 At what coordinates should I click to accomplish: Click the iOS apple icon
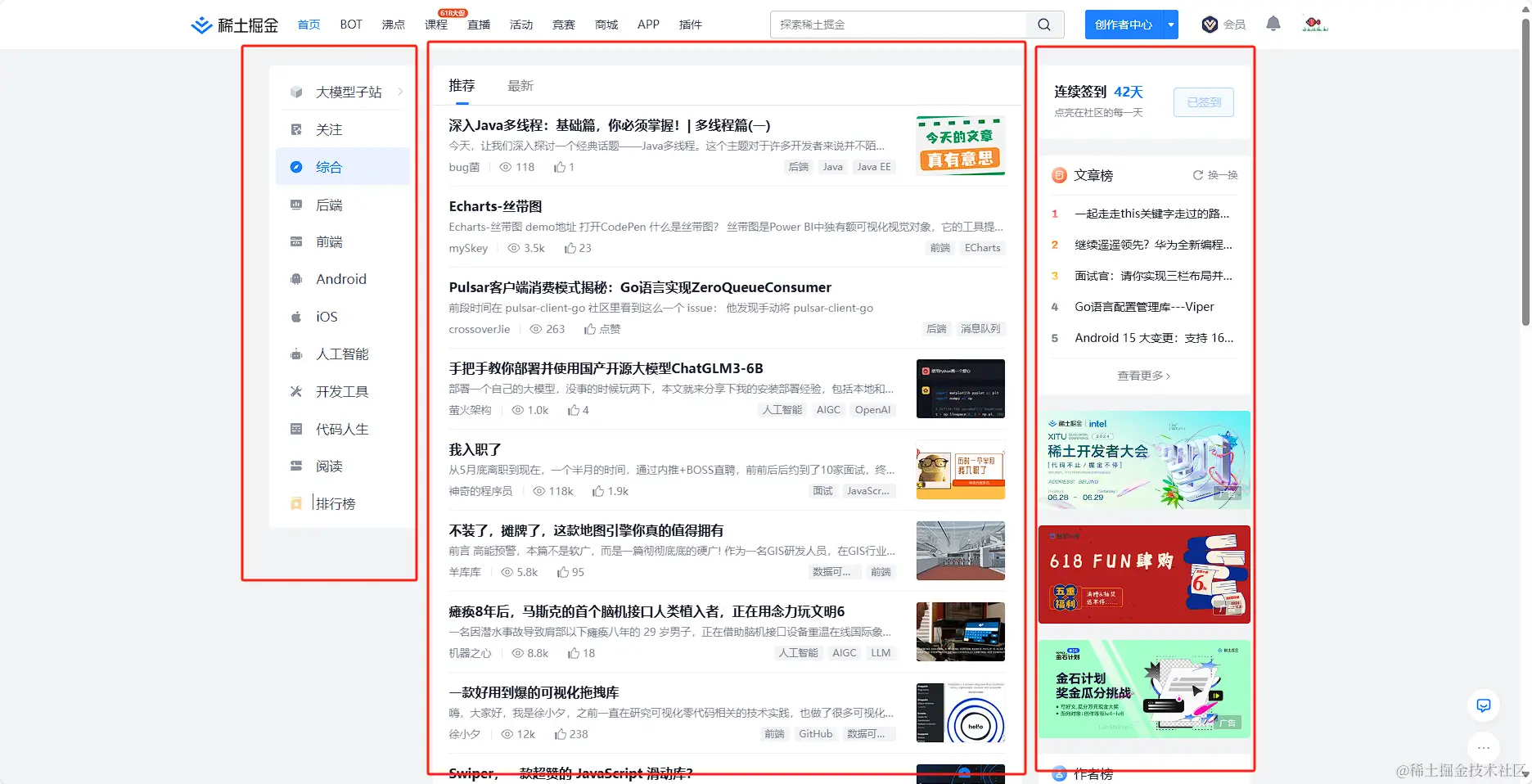[x=296, y=317]
